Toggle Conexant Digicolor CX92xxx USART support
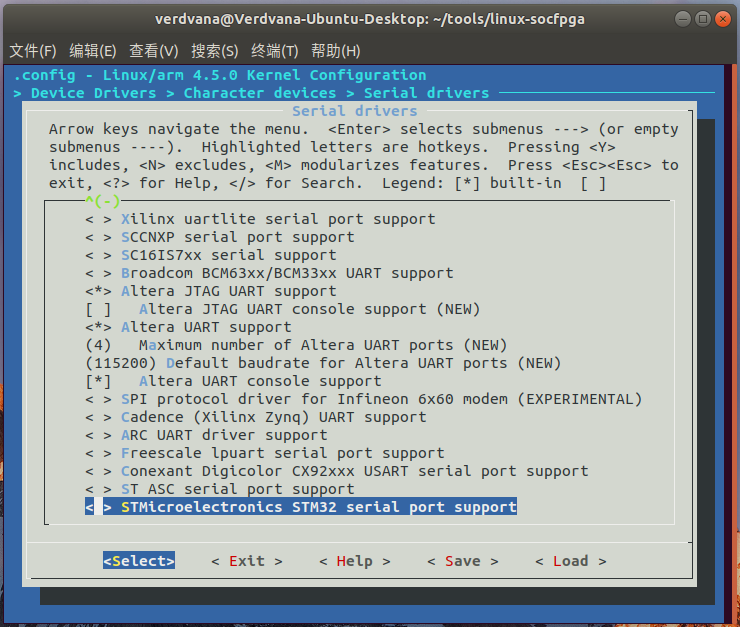This screenshot has width=740, height=627. click(x=337, y=471)
